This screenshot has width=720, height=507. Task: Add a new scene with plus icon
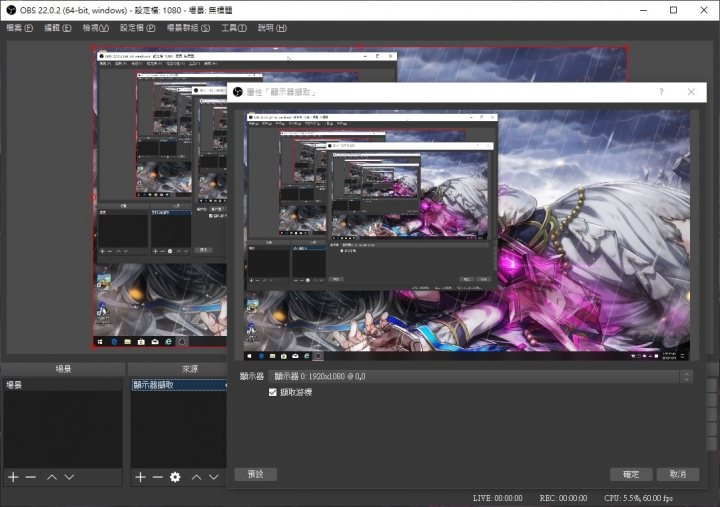click(x=13, y=477)
